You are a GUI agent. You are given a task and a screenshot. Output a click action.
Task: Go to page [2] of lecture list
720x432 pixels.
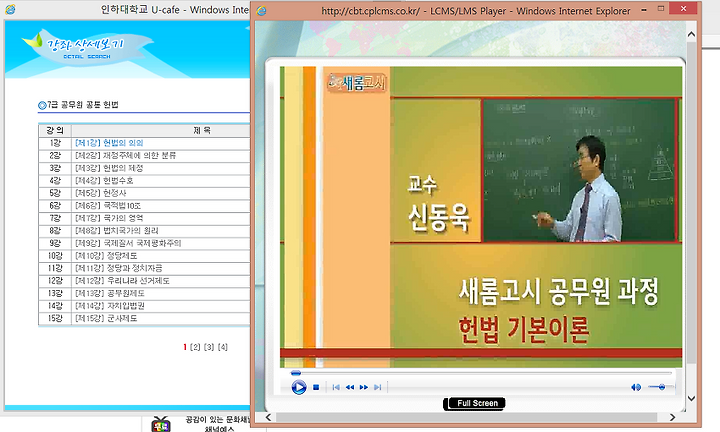[195, 347]
